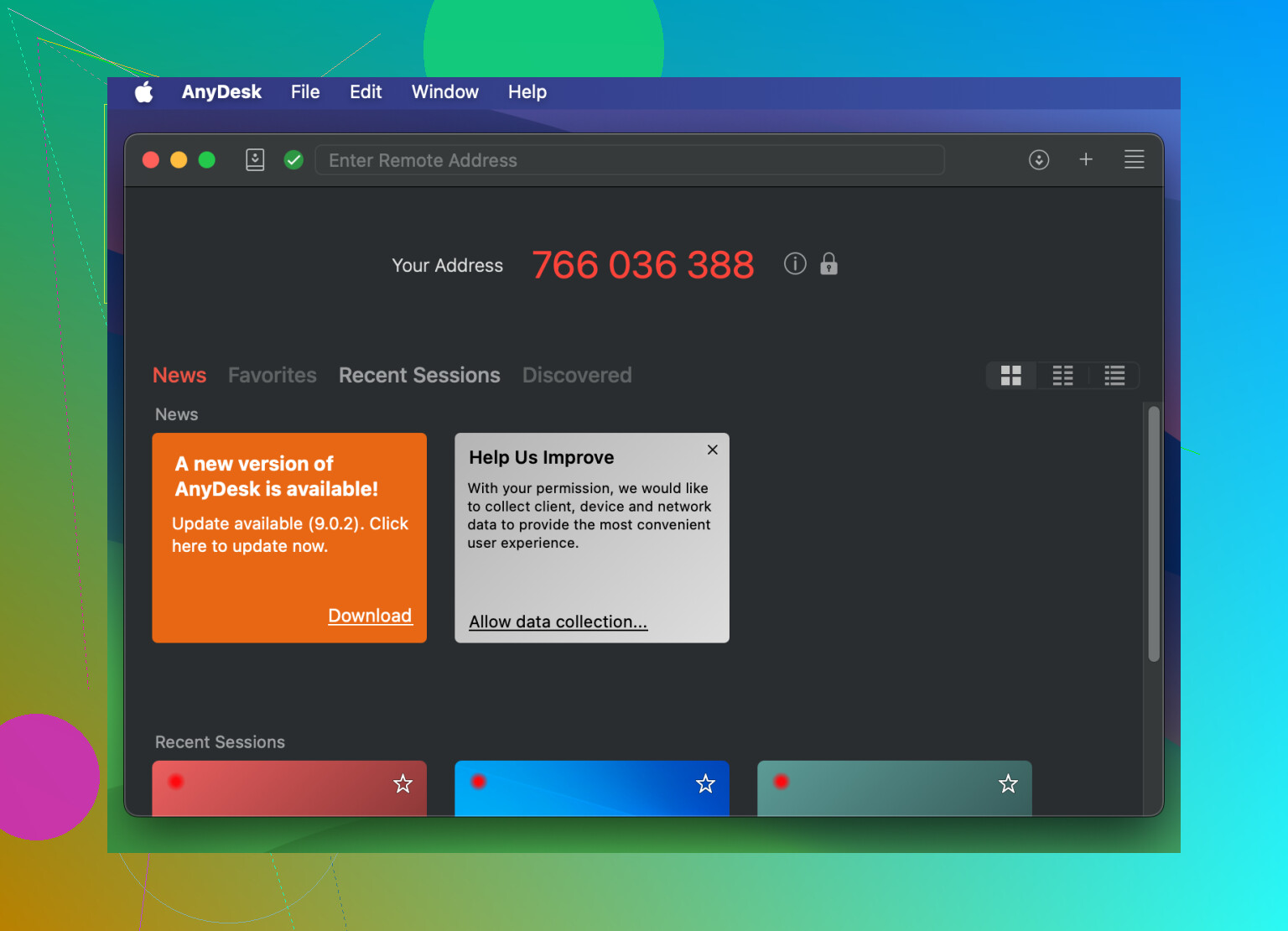The image size is (1288, 931).
Task: Click Allow data collection link
Action: coord(558,622)
